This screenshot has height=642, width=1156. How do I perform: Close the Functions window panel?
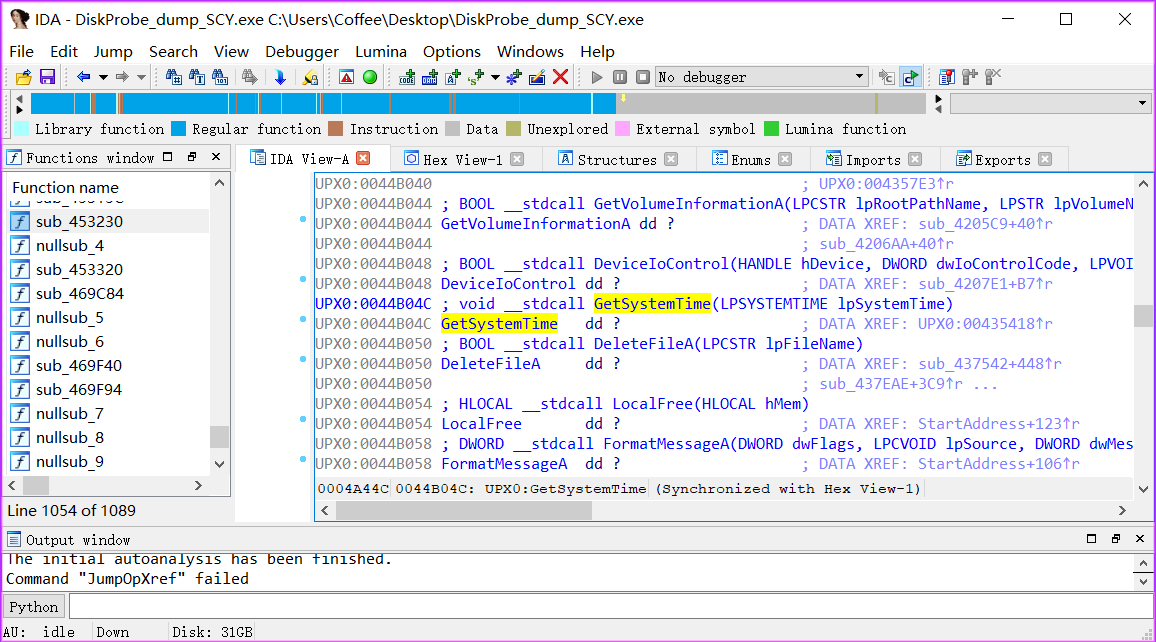(216, 157)
